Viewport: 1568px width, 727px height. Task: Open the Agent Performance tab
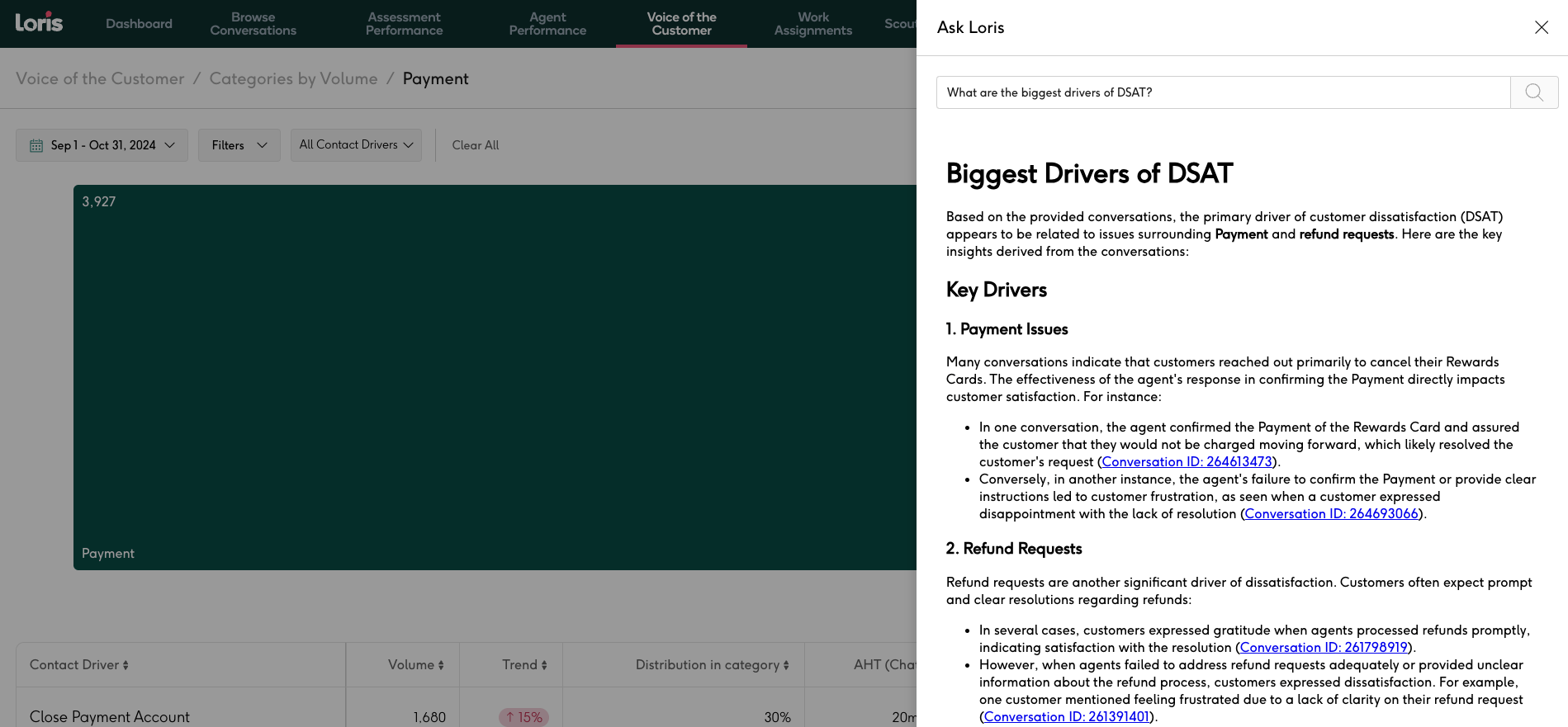pyautogui.click(x=547, y=24)
